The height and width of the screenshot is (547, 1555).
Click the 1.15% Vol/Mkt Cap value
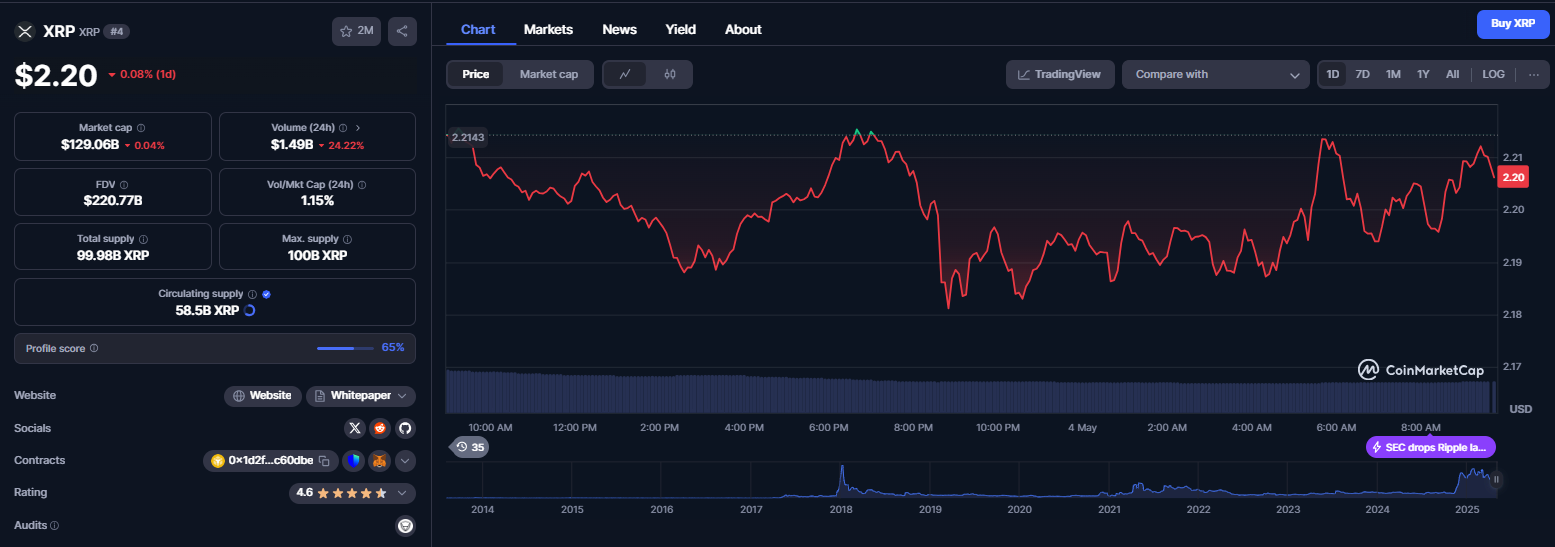[x=317, y=200]
